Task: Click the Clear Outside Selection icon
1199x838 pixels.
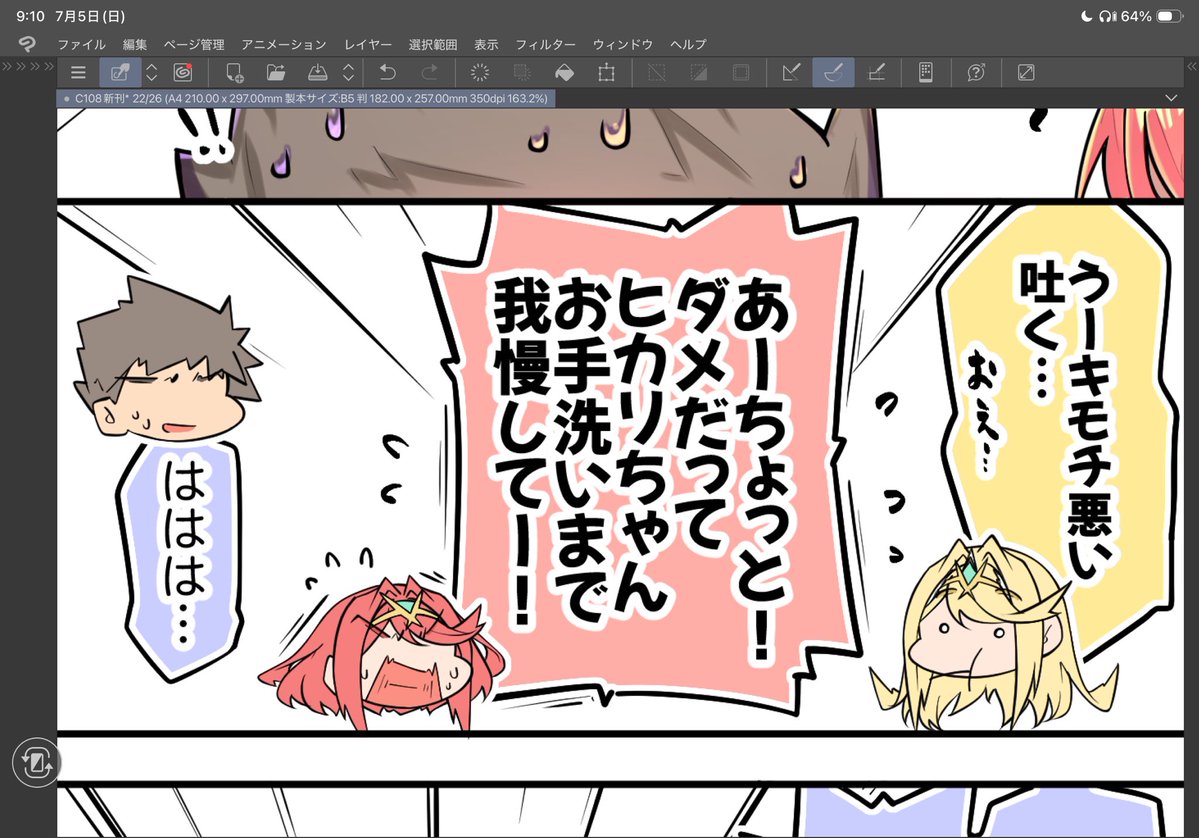Action: [x=522, y=73]
